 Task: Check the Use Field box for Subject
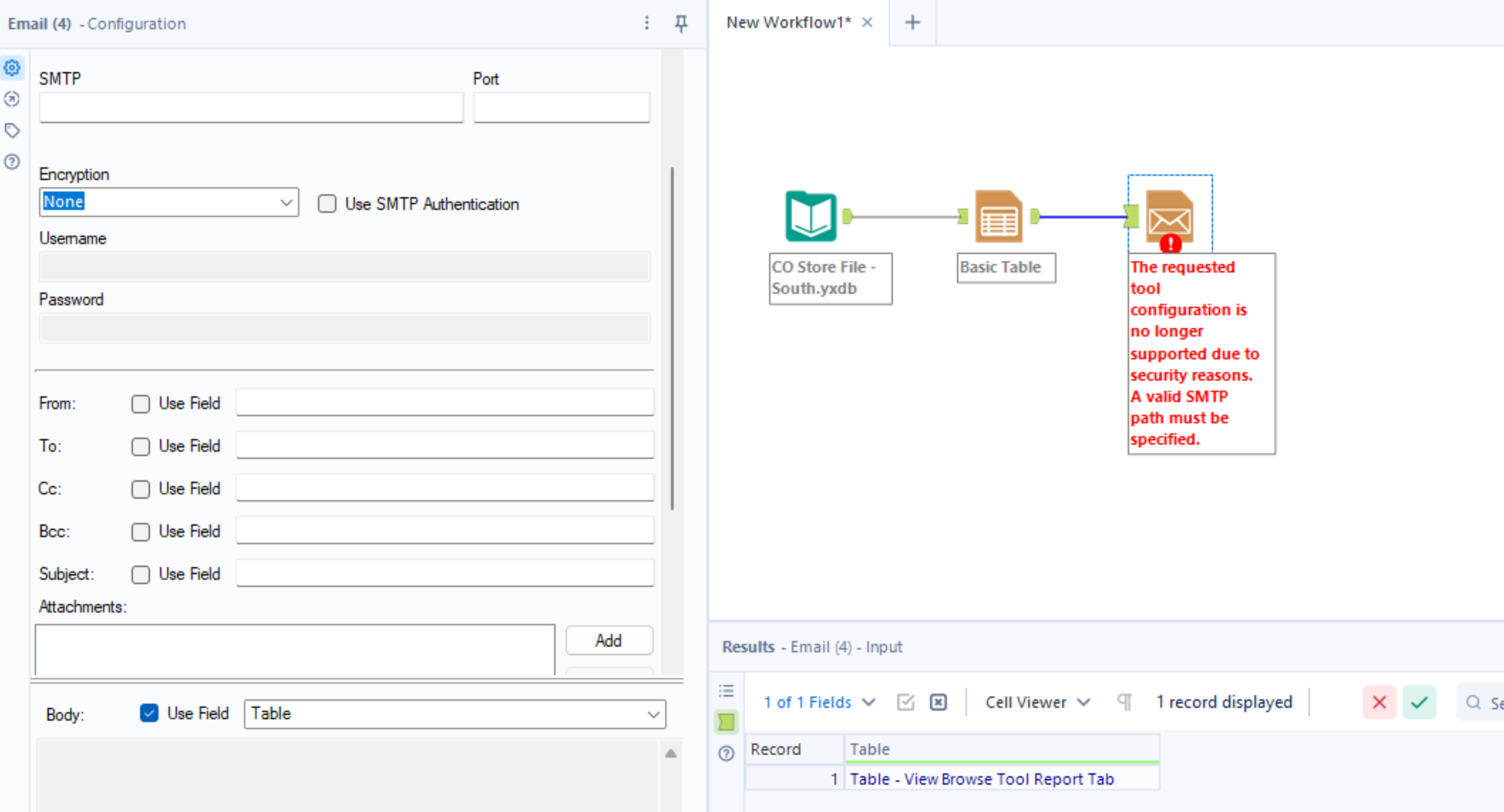(x=141, y=574)
